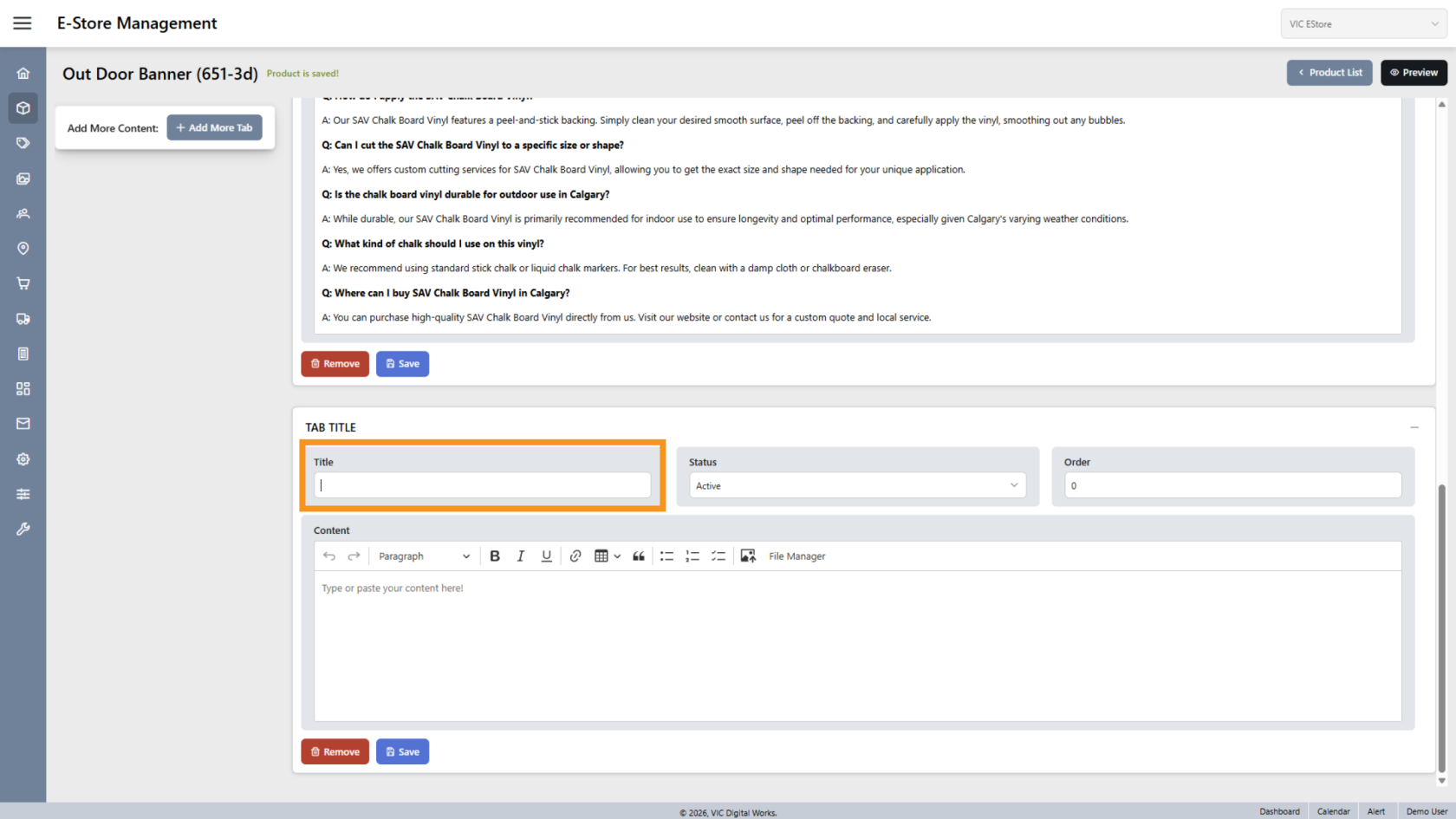
Task: Click the insert image icon
Action: [748, 556]
